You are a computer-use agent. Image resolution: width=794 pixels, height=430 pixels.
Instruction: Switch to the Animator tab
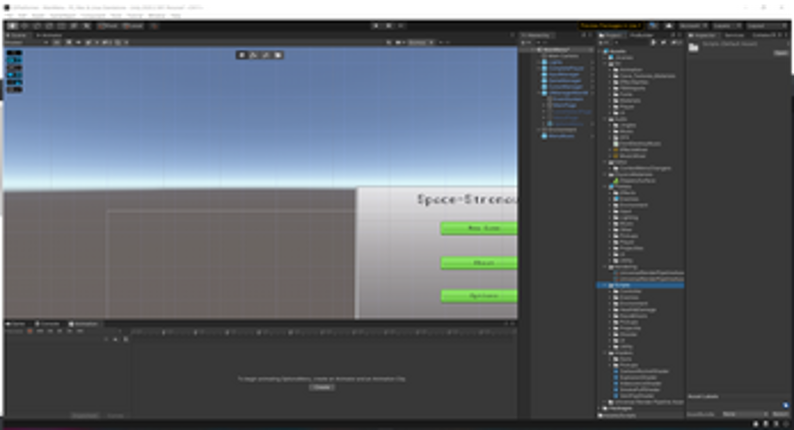tap(49, 35)
